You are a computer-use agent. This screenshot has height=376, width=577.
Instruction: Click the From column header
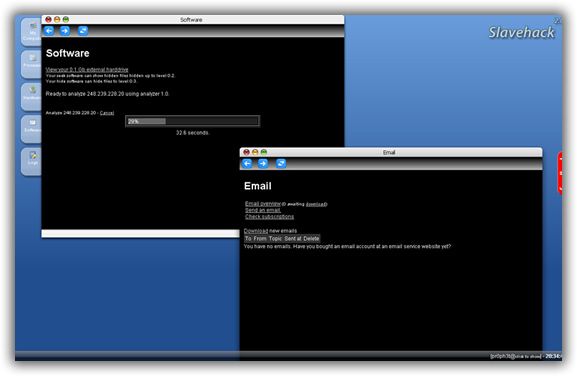260,238
